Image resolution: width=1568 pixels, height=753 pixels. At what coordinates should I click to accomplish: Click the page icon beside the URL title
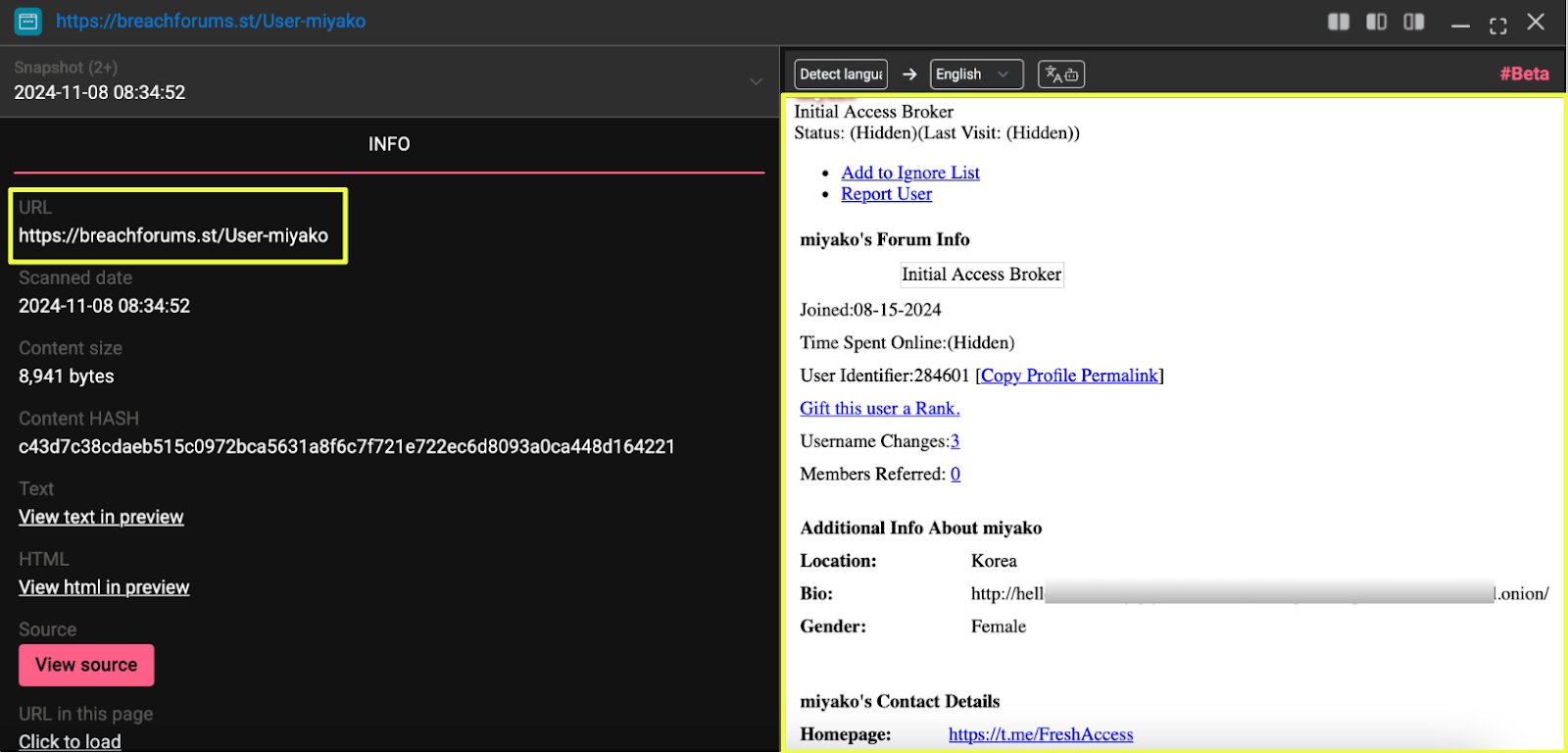pyautogui.click(x=27, y=22)
